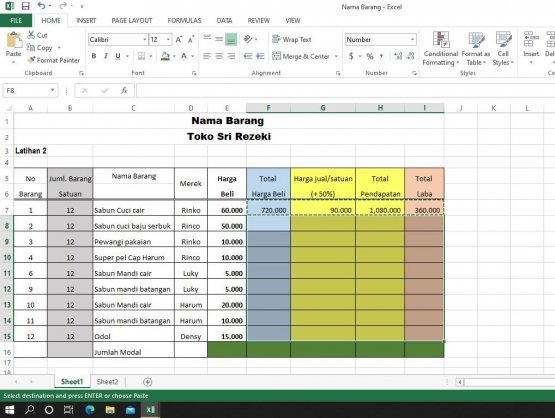Screen dimensions: 555x418
Task: Click the Redo arrow icon
Action: (x=63, y=6)
